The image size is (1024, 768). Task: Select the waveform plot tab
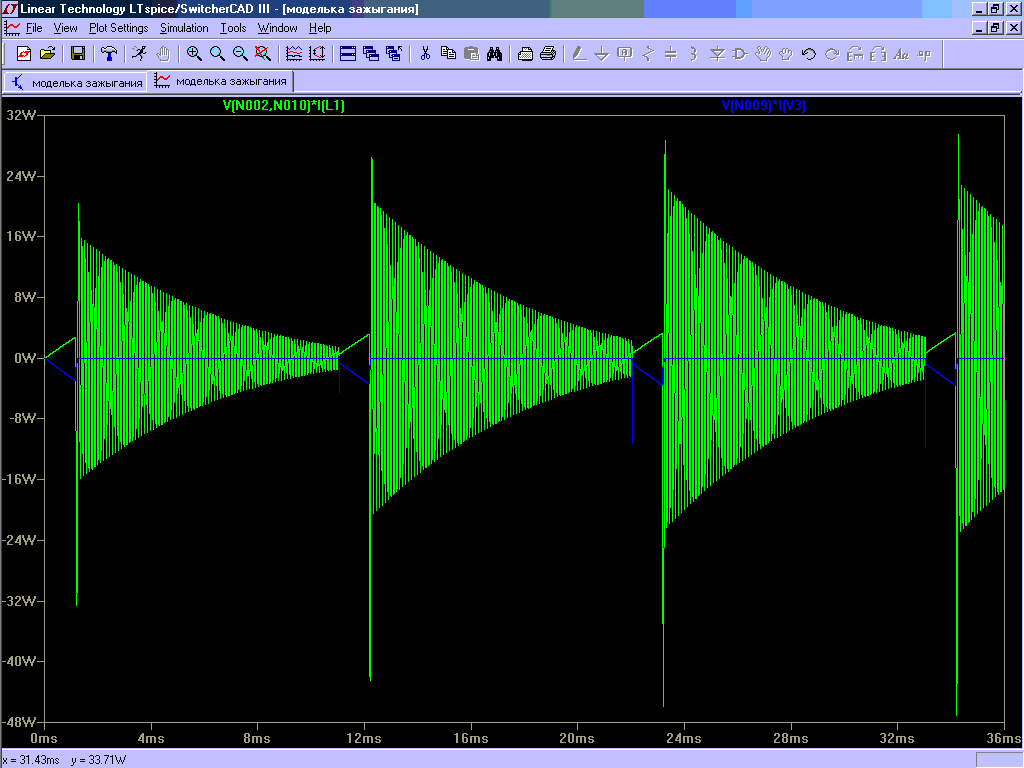[221, 82]
